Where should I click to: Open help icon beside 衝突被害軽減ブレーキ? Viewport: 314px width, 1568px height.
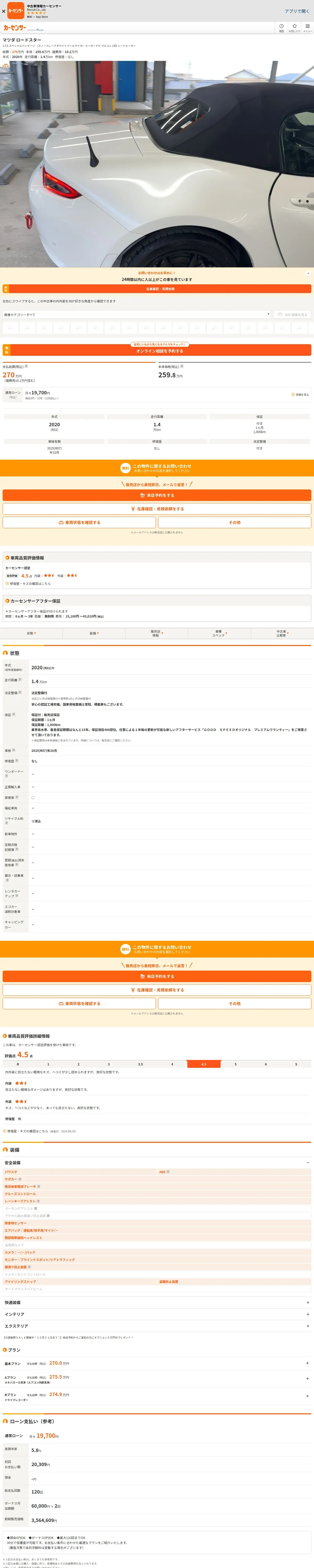(x=39, y=1186)
